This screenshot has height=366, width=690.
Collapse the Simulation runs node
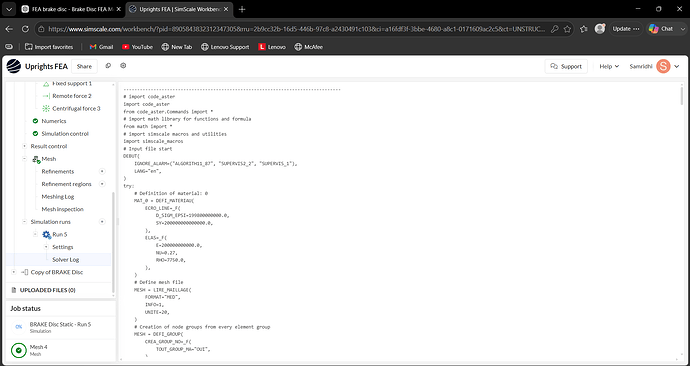coord(25,222)
